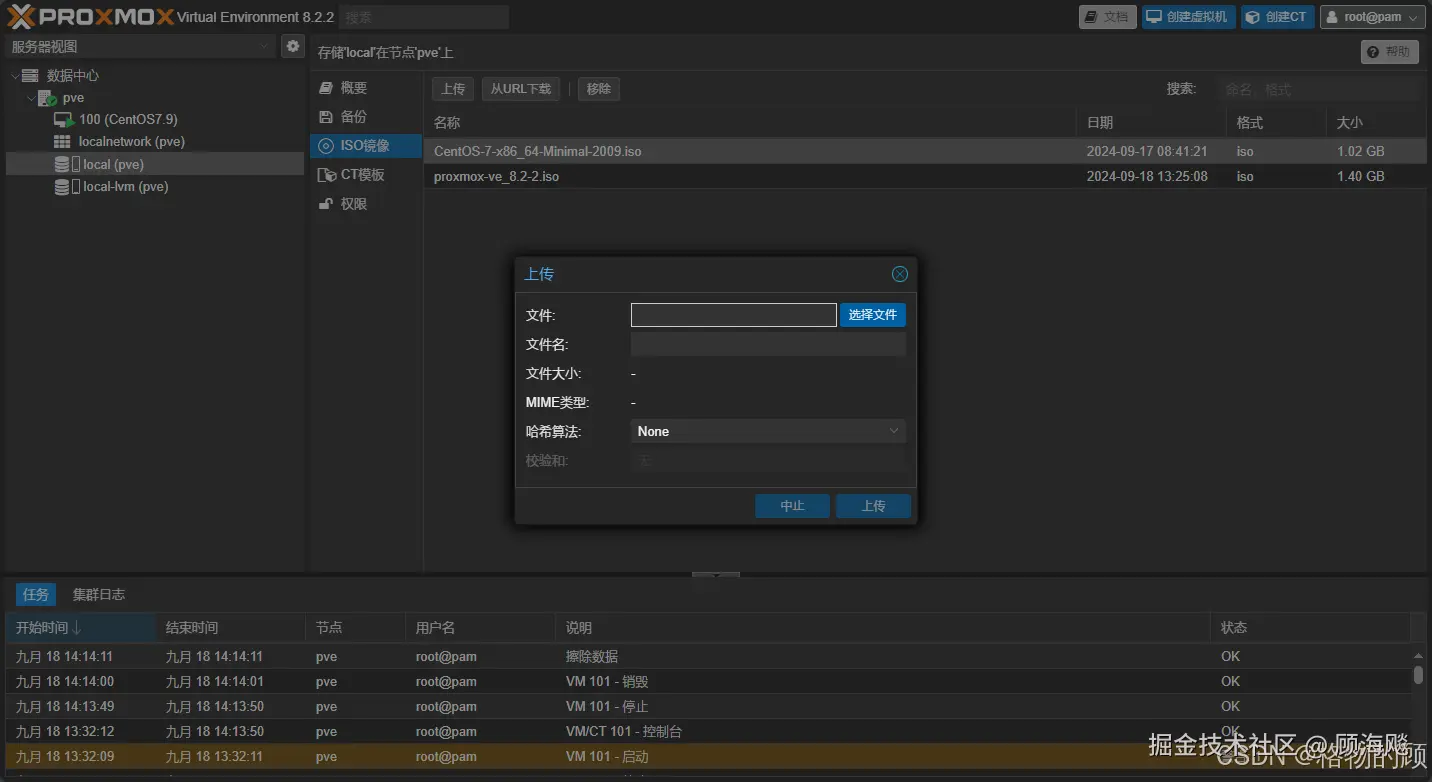Viewport: 1432px width, 782px height.
Task: Open the Backups (备份) section
Action: [365, 117]
